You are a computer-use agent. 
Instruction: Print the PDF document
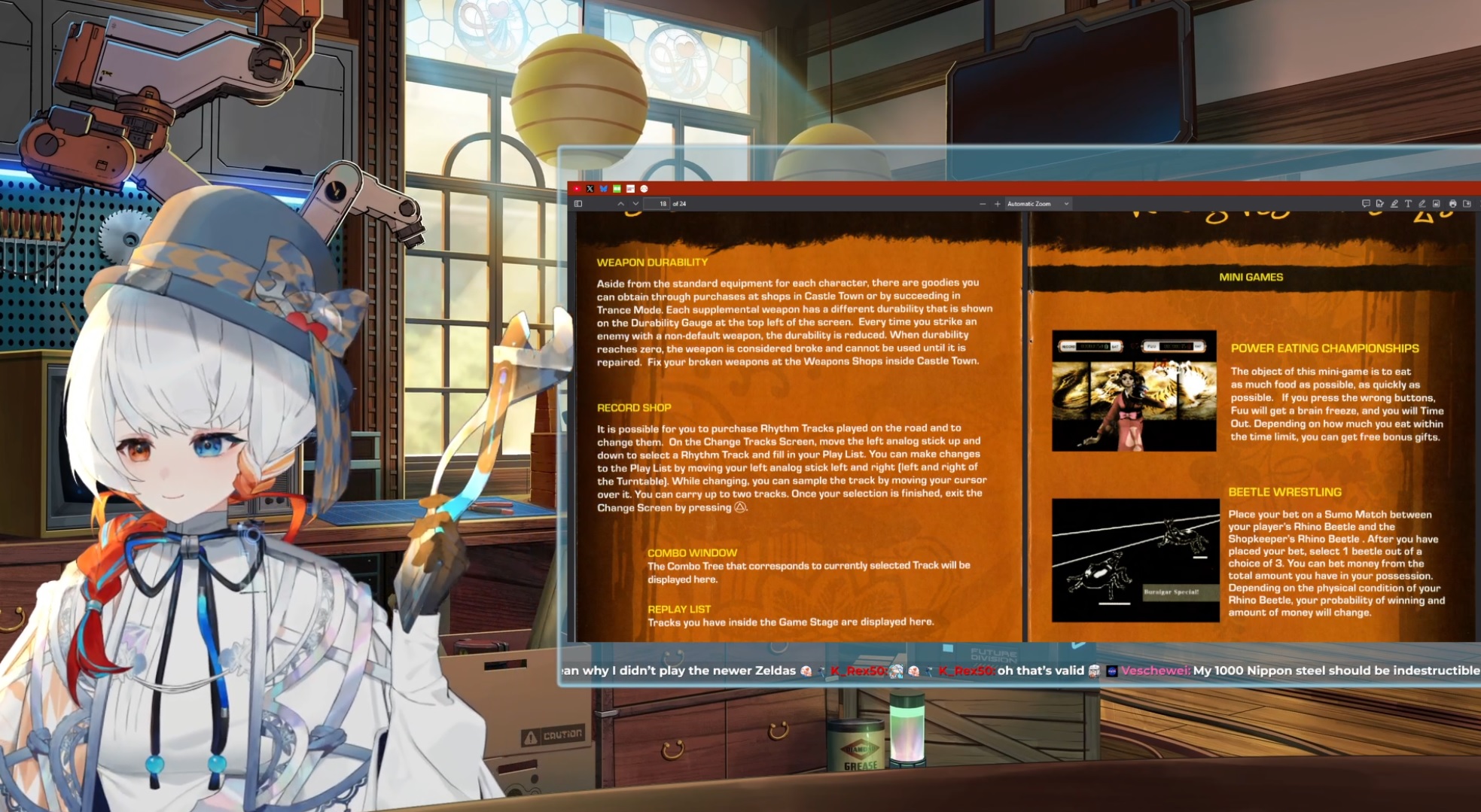pyautogui.click(x=1453, y=204)
